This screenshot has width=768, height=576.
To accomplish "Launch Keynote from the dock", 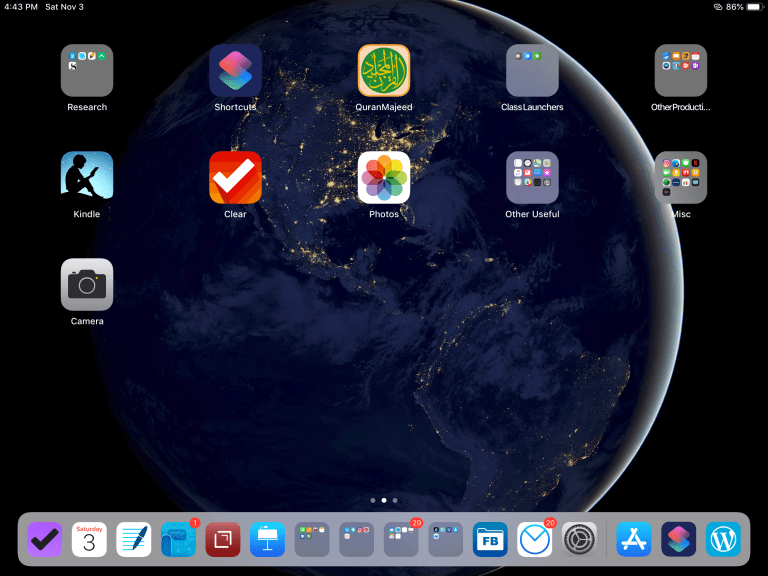I will pos(267,540).
